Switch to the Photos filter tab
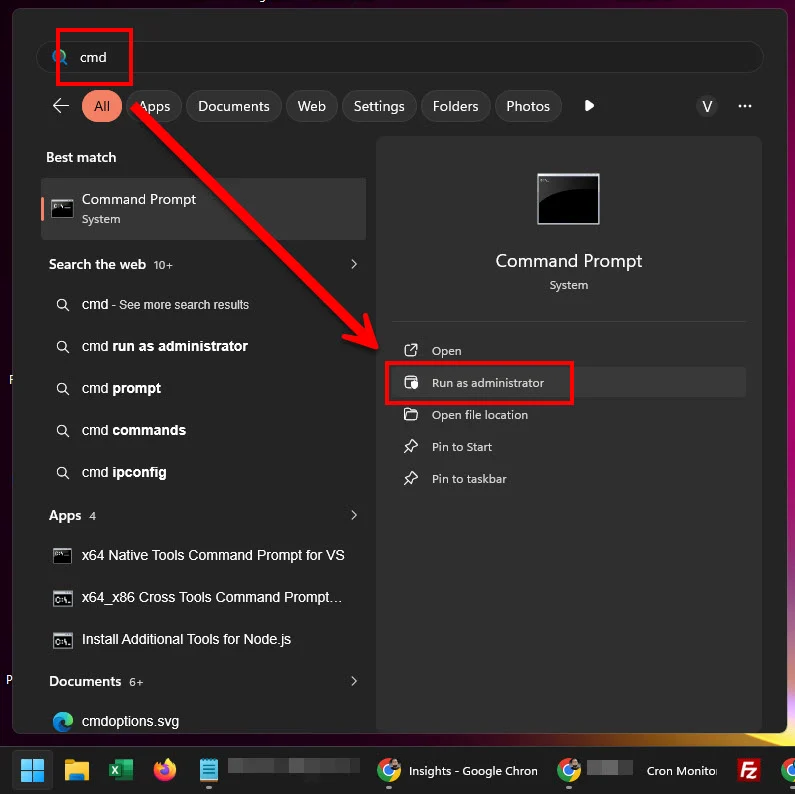Screen dimensions: 795x794 click(528, 106)
